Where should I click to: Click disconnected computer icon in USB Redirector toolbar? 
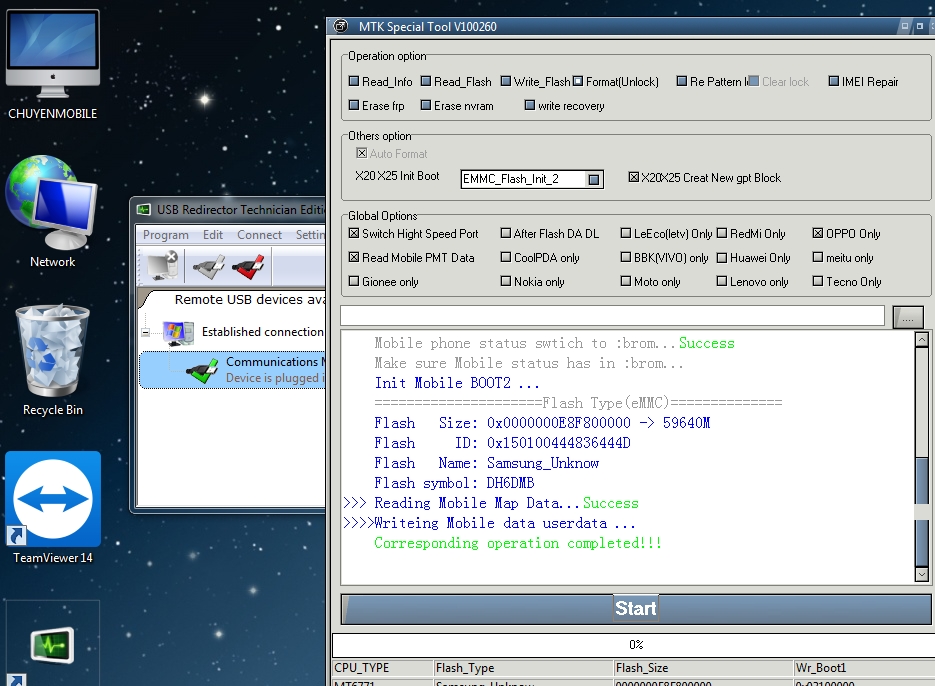tap(162, 265)
